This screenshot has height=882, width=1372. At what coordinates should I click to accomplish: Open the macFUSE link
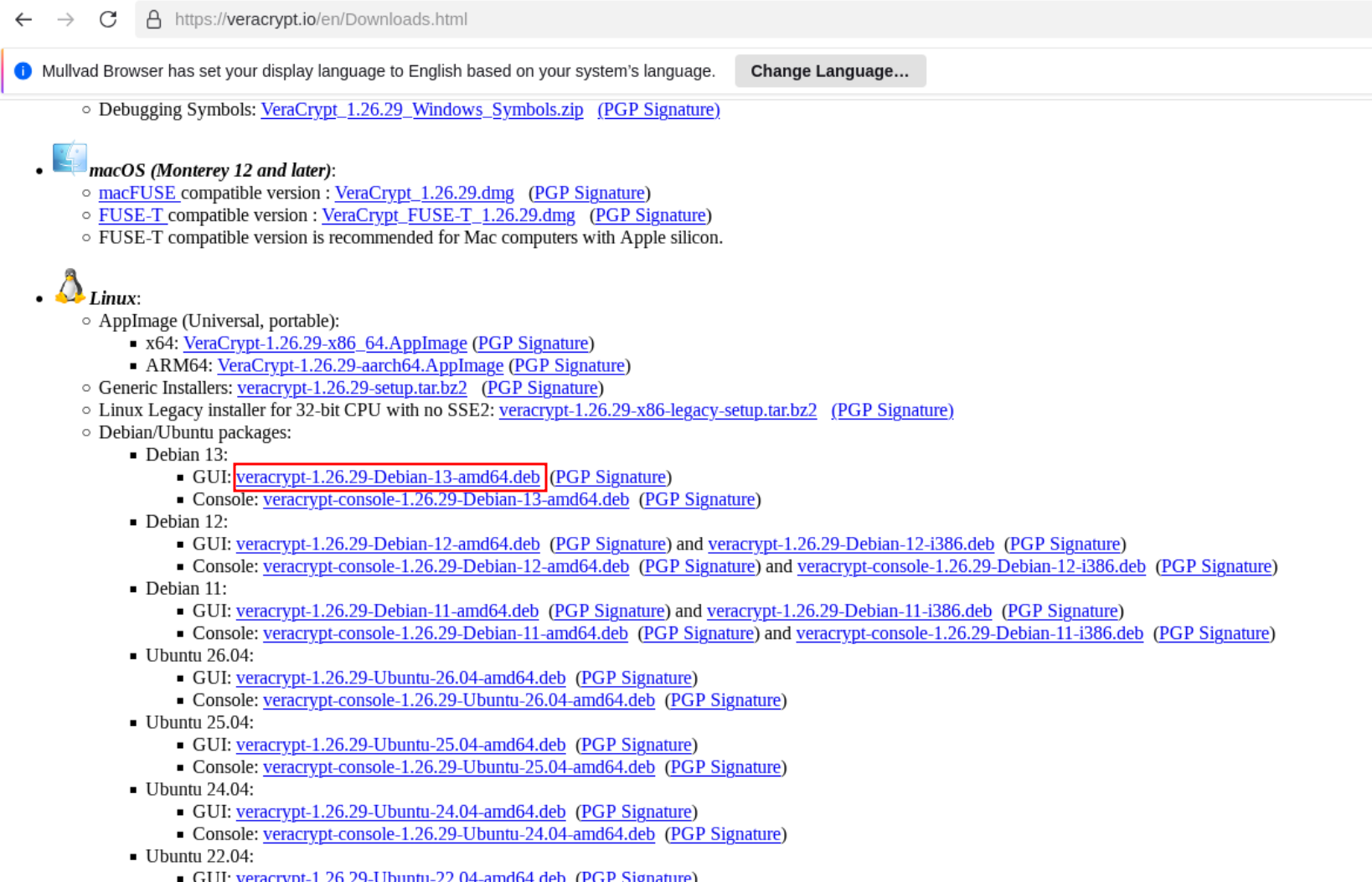click(x=137, y=193)
